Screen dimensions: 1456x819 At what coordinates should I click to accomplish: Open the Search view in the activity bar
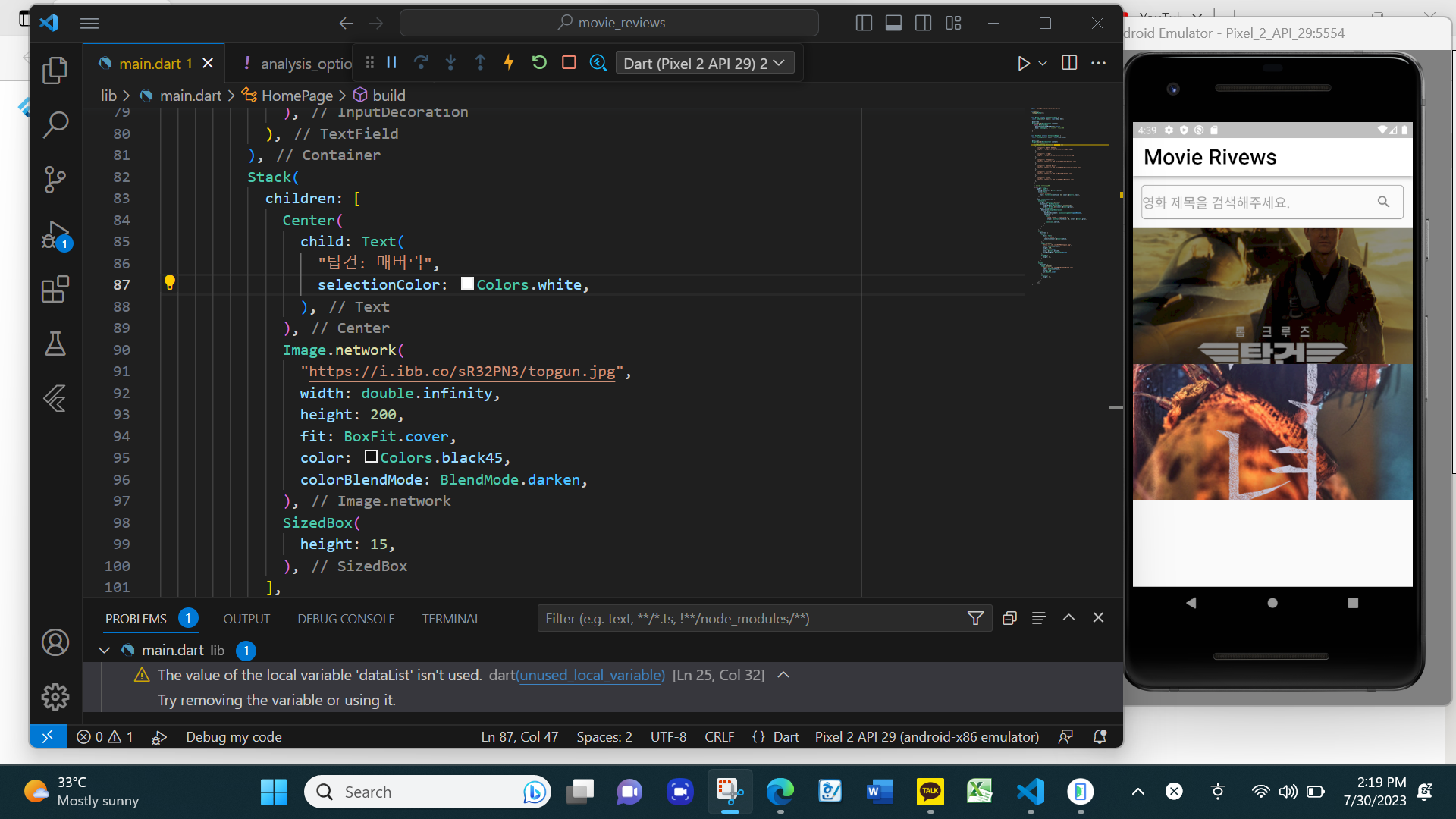pos(55,125)
